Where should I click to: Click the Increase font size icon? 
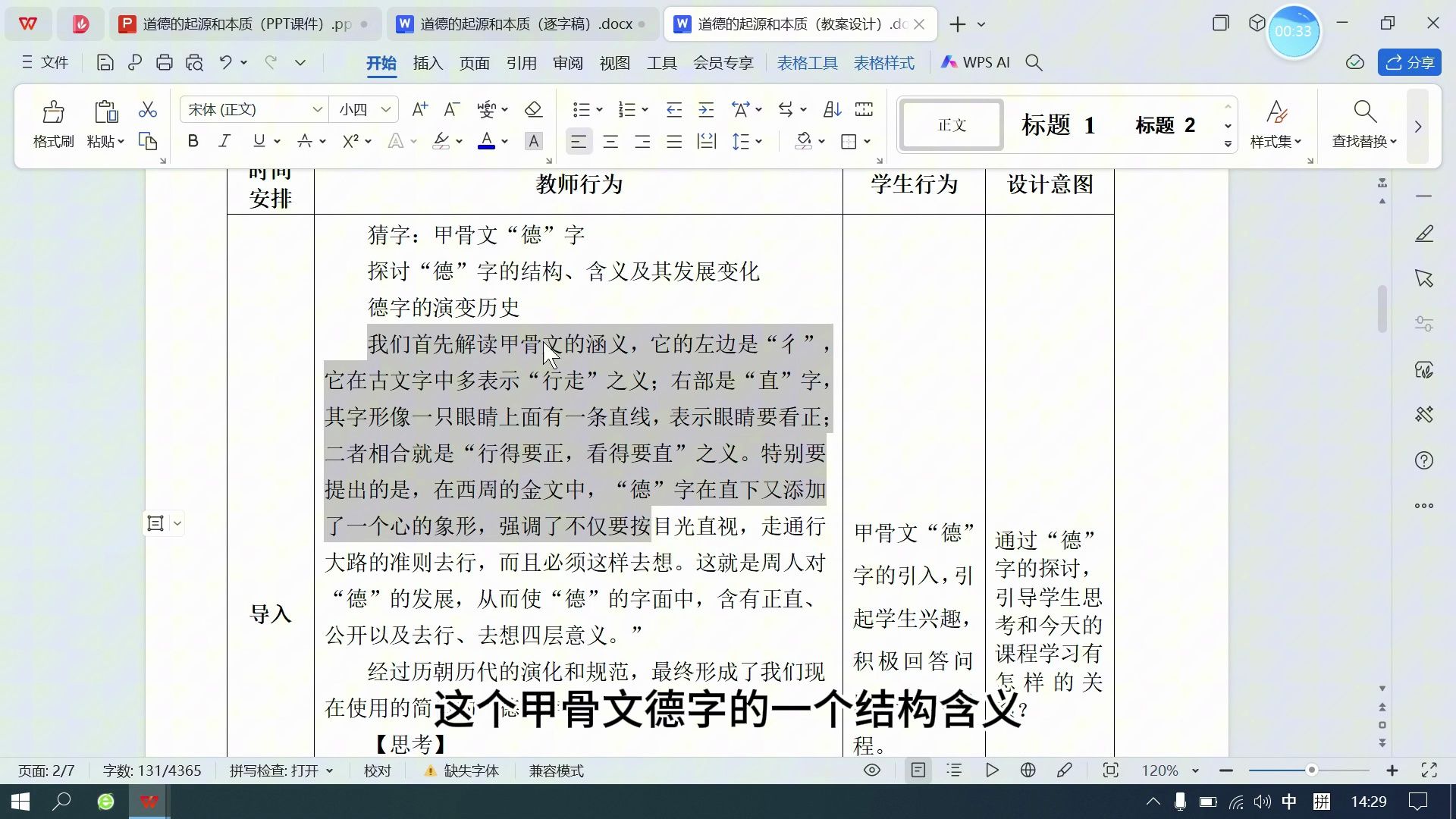(419, 110)
